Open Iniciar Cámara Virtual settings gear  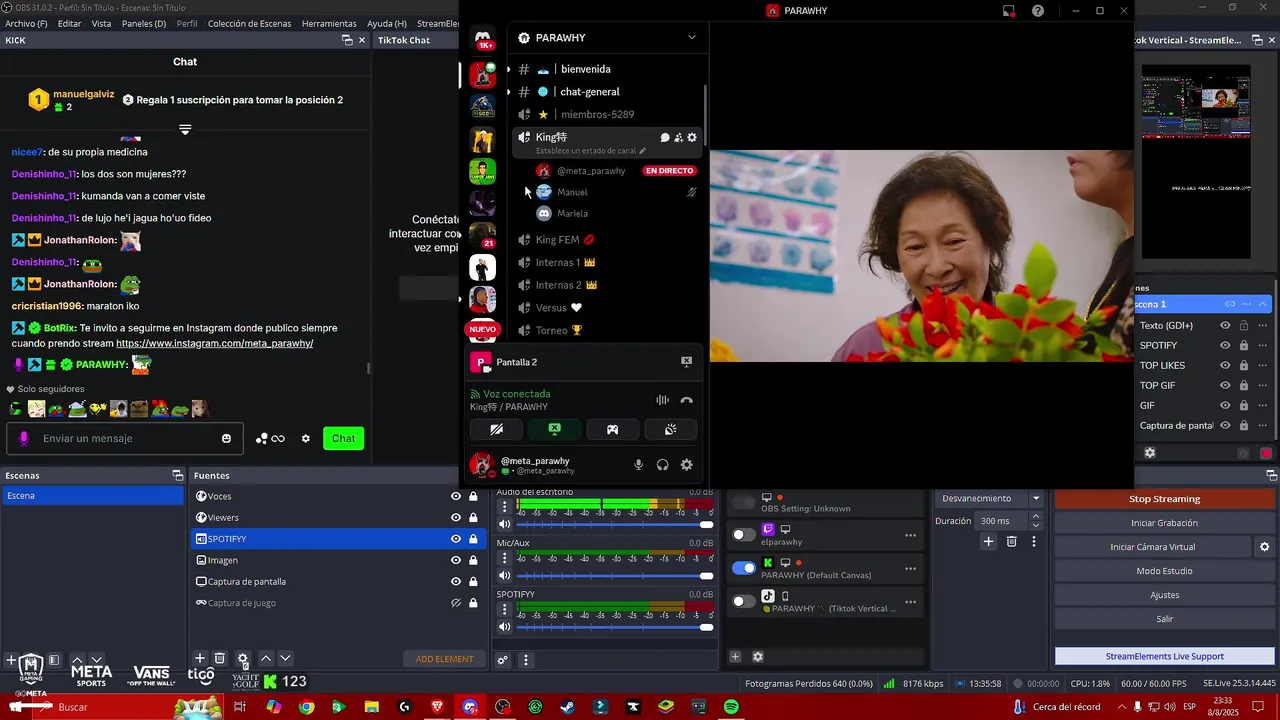1264,547
